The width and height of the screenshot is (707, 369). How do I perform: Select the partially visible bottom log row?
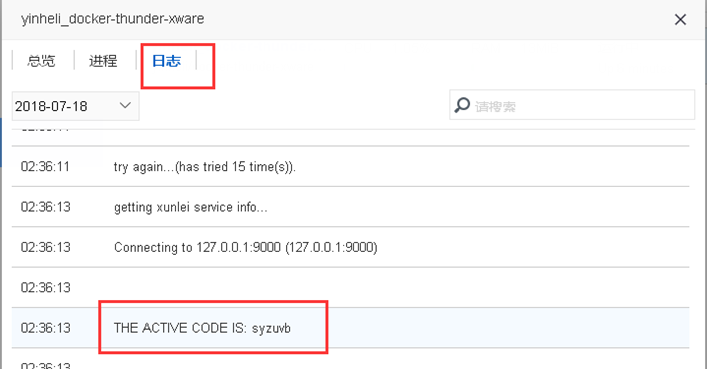click(350, 359)
